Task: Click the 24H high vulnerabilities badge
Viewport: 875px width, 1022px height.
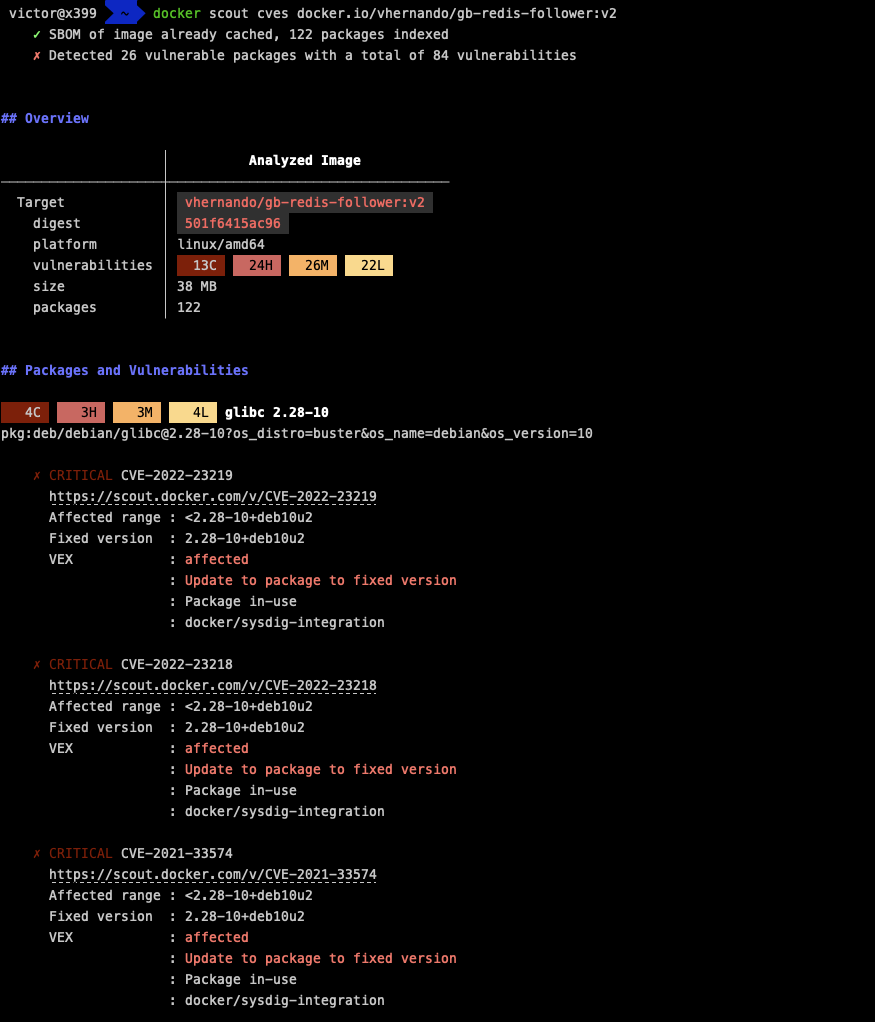Action: 257,265
